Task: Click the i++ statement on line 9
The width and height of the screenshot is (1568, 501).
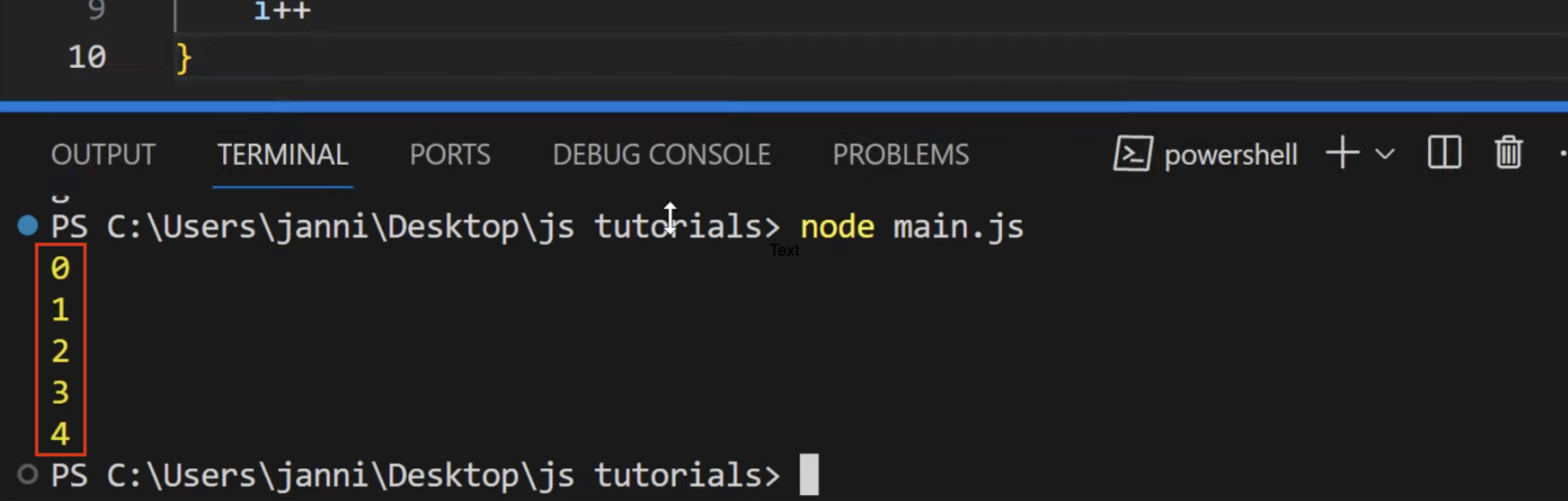Action: point(282,11)
